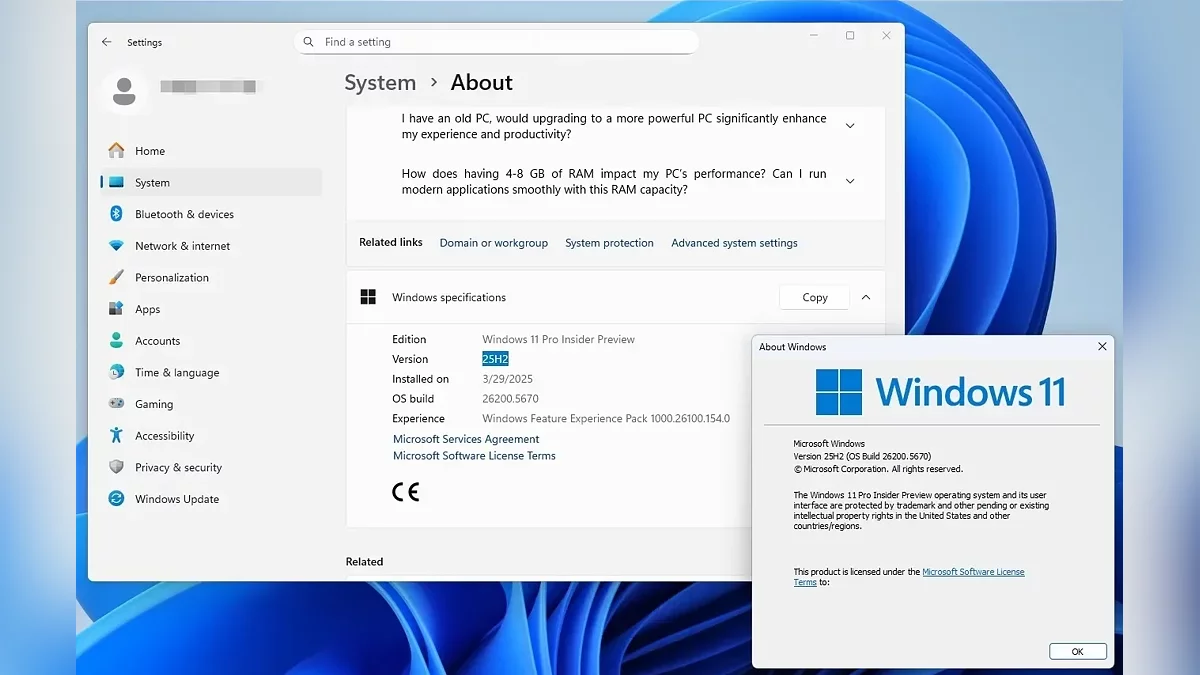1200x675 pixels.
Task: Open Windows Update via its sync icon
Action: (117, 499)
